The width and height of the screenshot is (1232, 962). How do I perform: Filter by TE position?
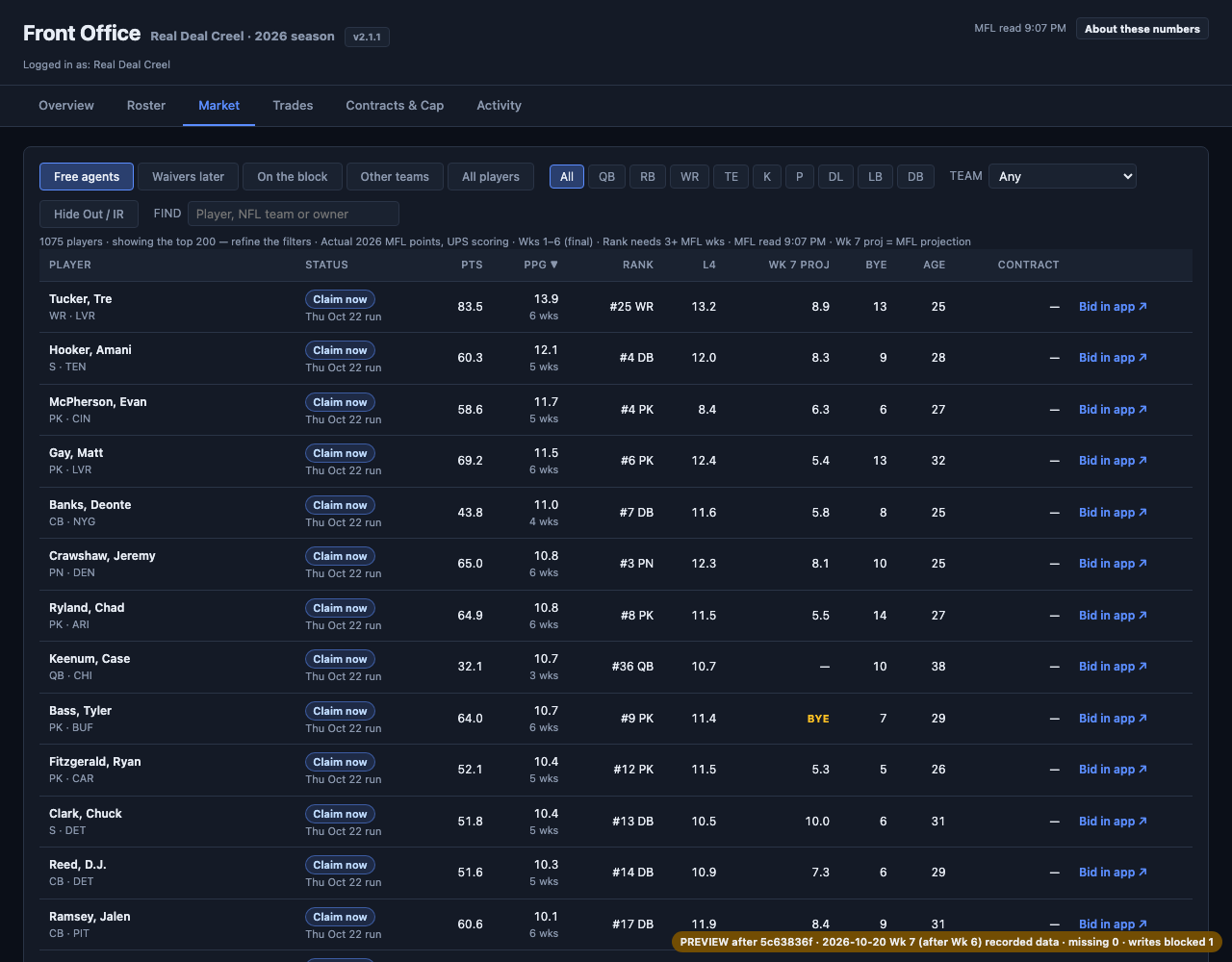(731, 177)
